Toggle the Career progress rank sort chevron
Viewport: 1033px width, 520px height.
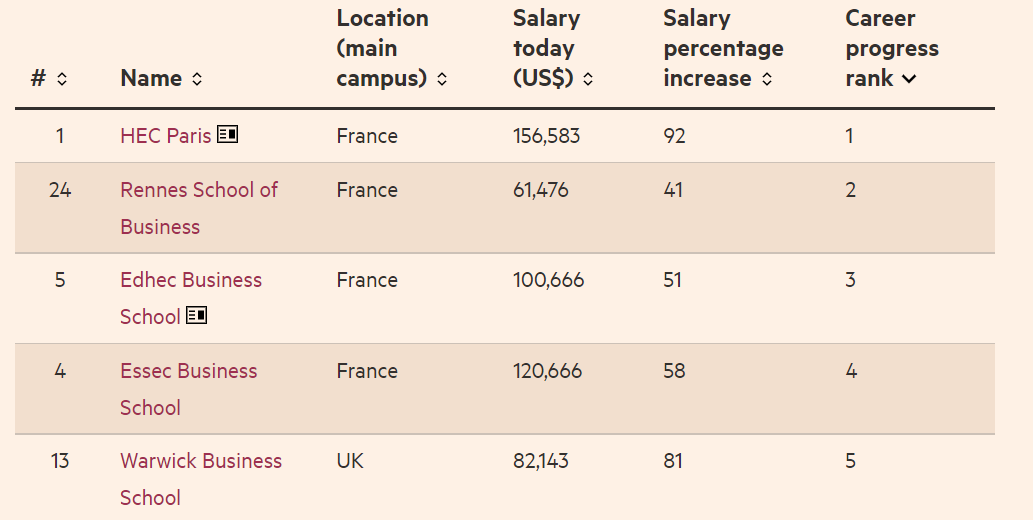pos(909,79)
